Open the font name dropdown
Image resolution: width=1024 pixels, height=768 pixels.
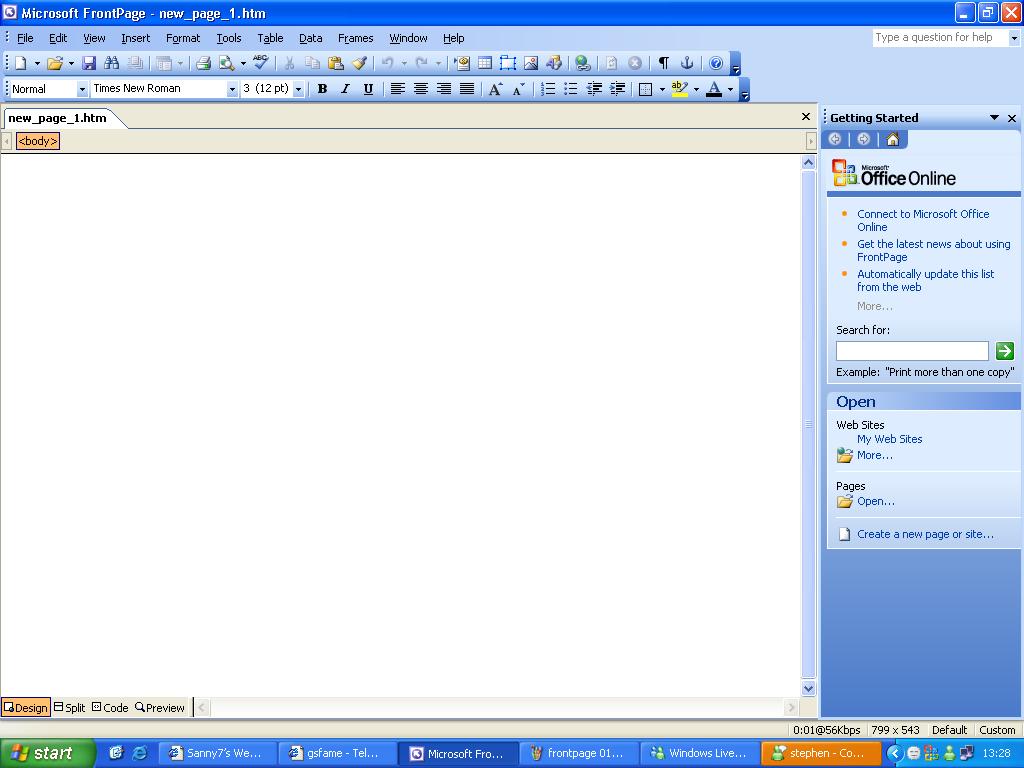click(232, 88)
